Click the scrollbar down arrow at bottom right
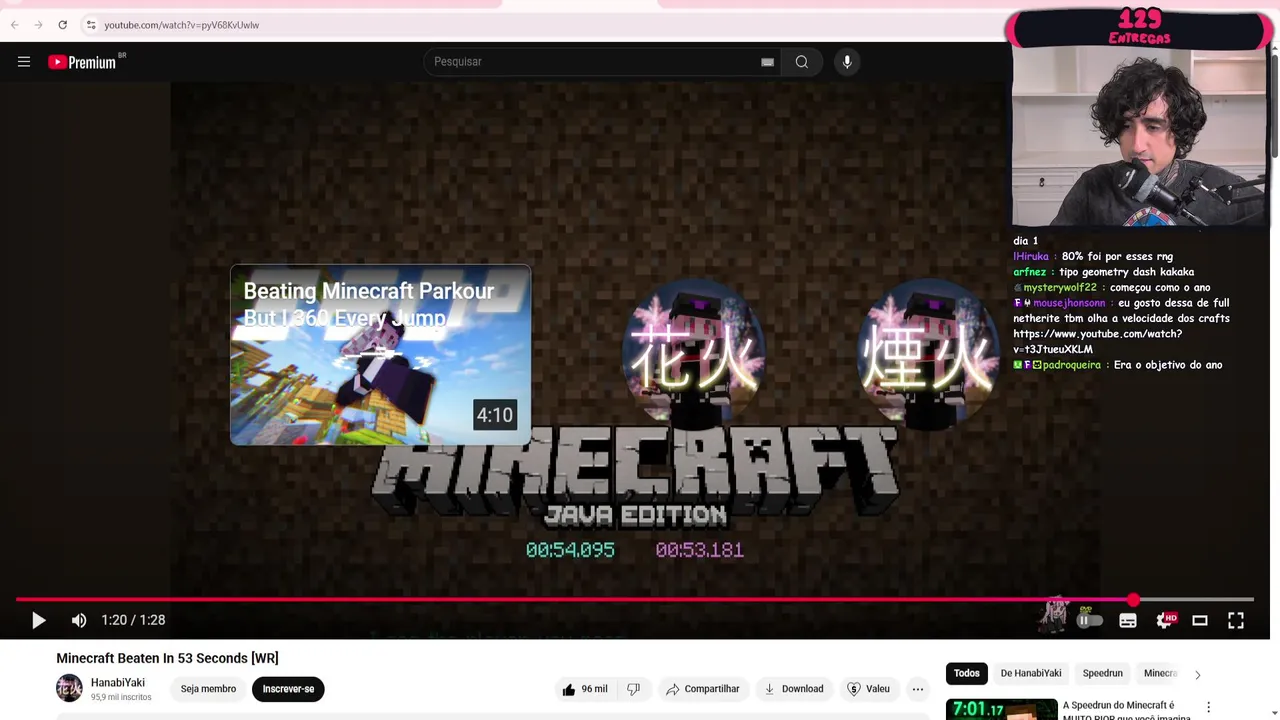 [1274, 713]
